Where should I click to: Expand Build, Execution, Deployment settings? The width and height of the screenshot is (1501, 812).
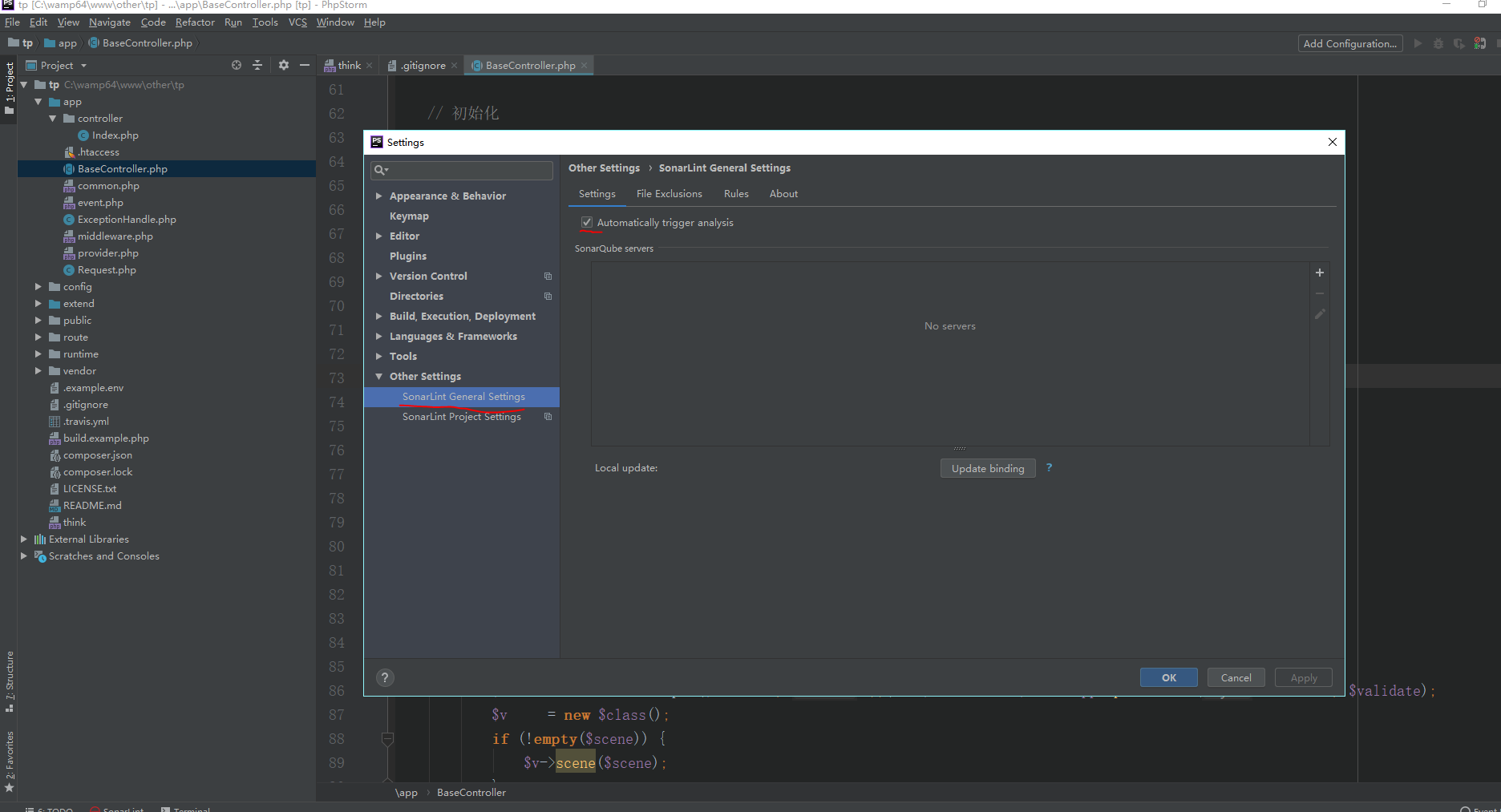[x=378, y=316]
